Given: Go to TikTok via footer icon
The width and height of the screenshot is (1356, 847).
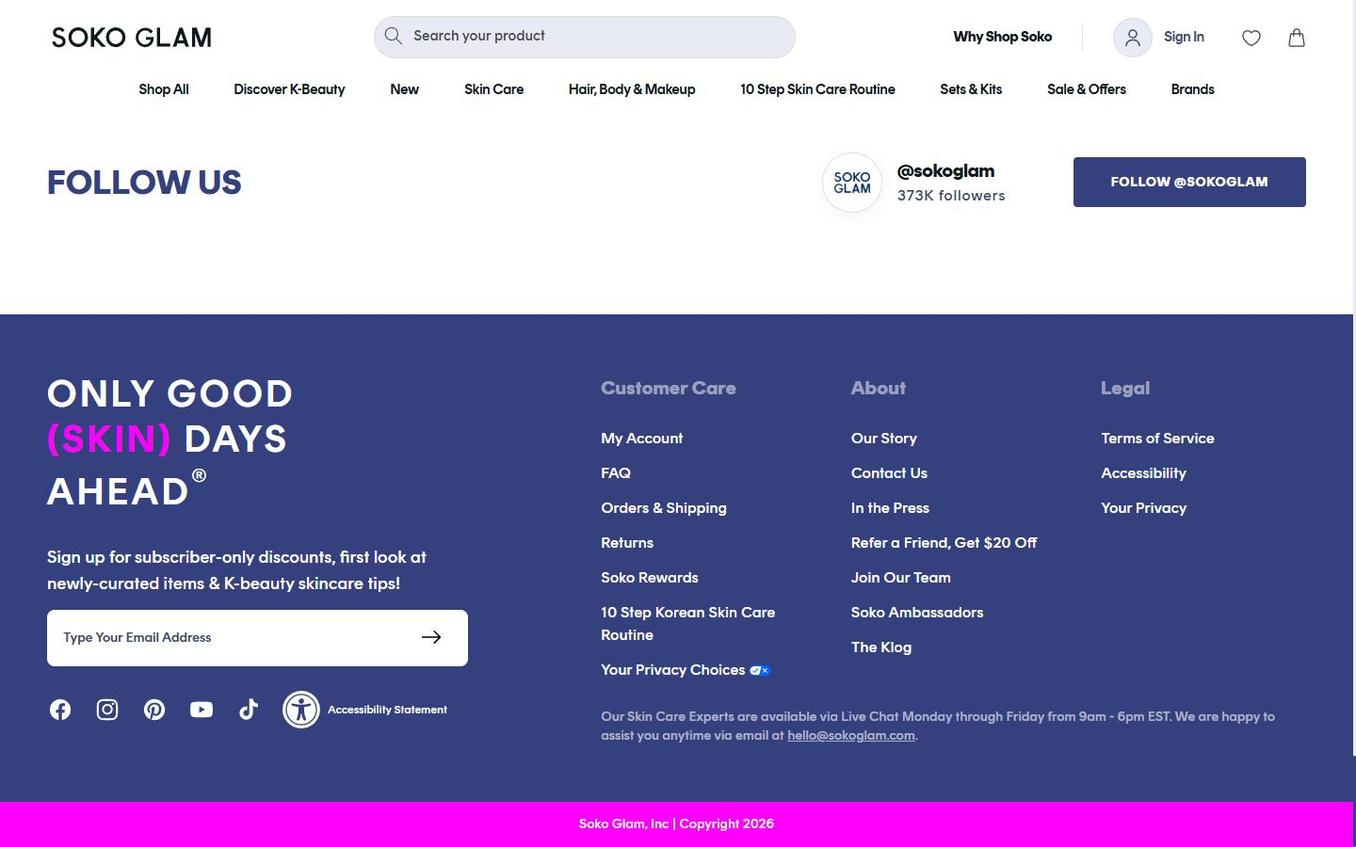Looking at the screenshot, I should point(248,710).
